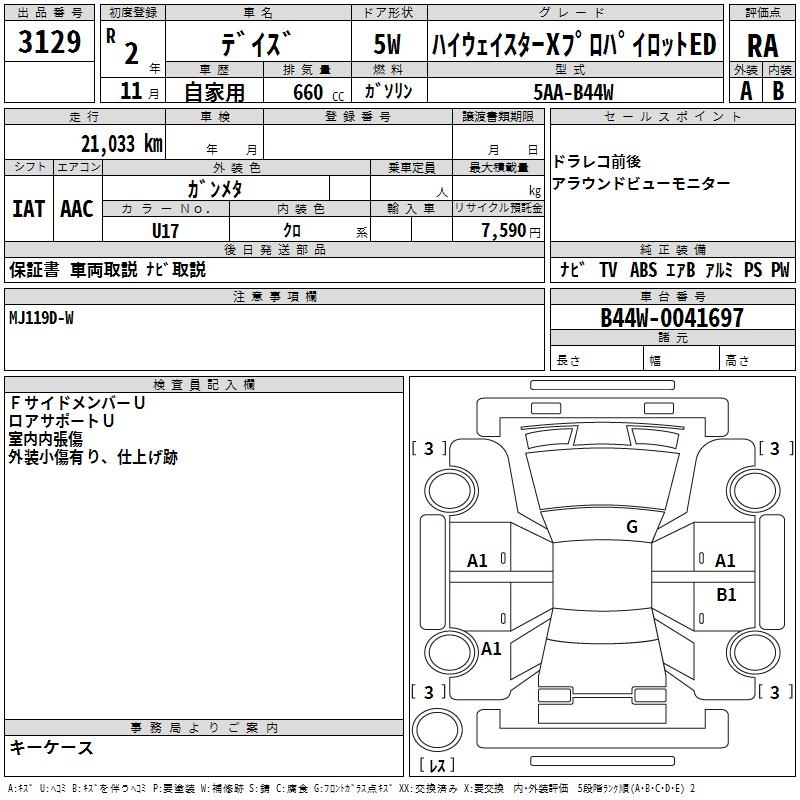The image size is (800, 800).
Task: Click the TV equipment entry
Action: pyautogui.click(x=608, y=269)
